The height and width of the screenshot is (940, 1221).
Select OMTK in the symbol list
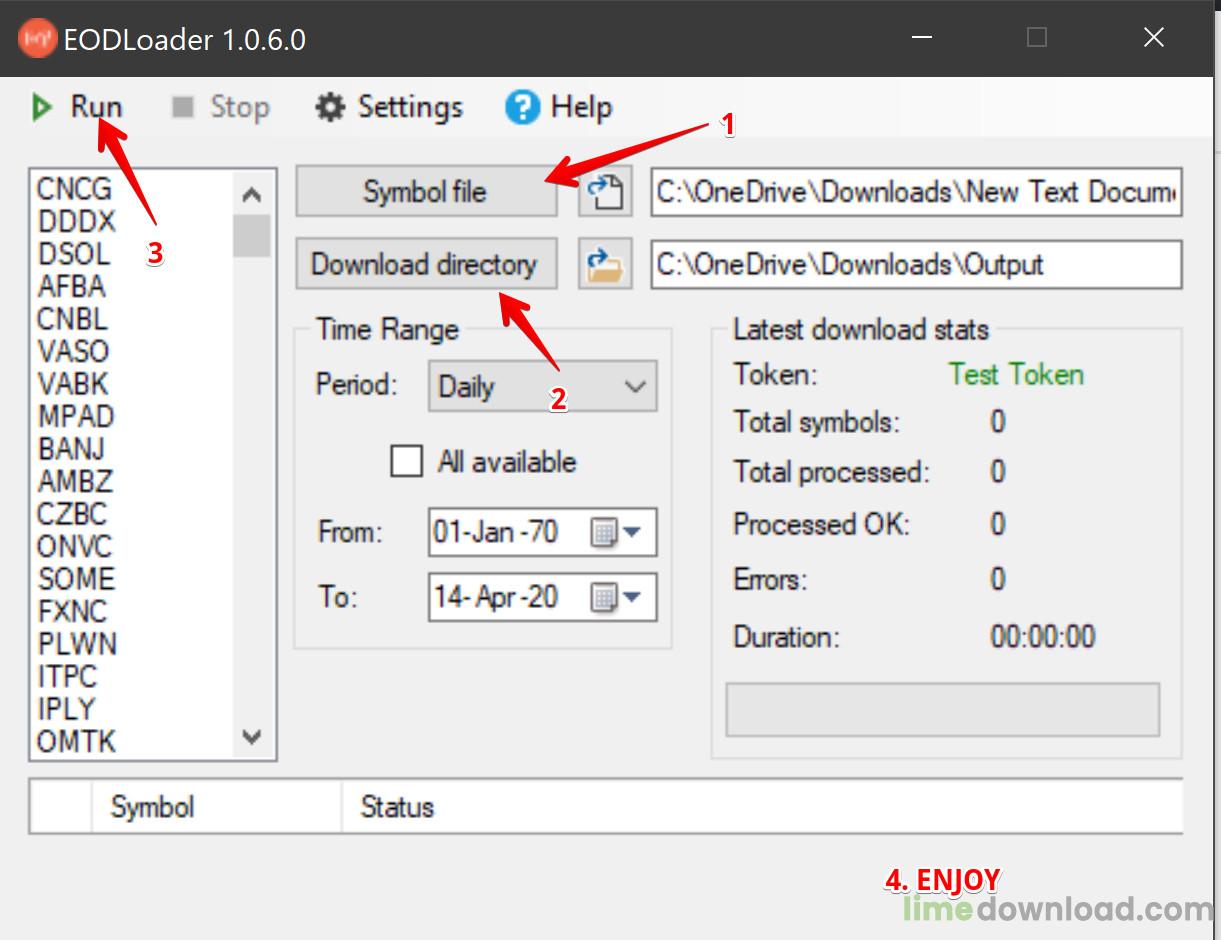[x=76, y=741]
